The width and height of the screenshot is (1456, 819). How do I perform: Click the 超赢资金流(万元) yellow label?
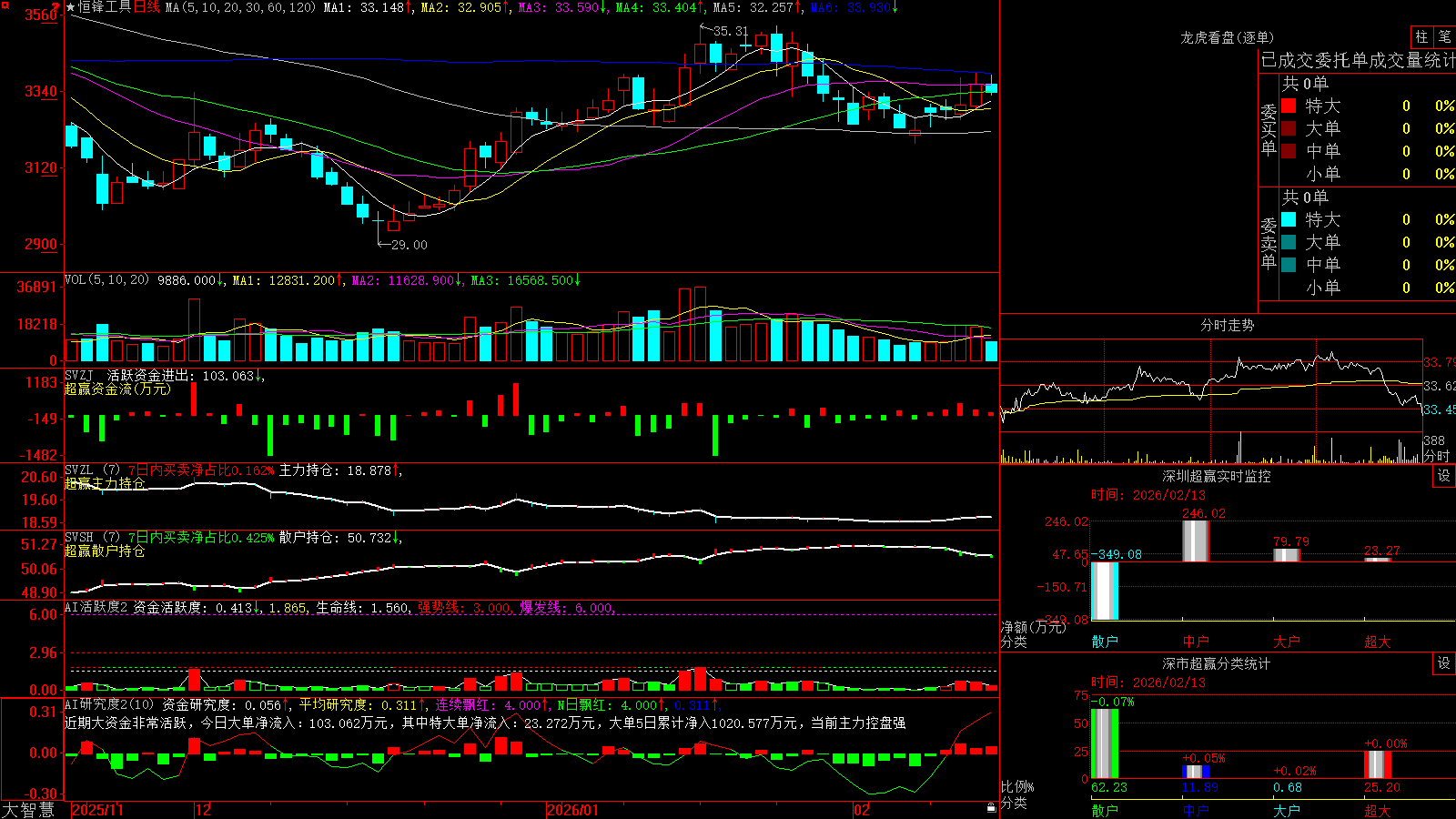coord(117,389)
